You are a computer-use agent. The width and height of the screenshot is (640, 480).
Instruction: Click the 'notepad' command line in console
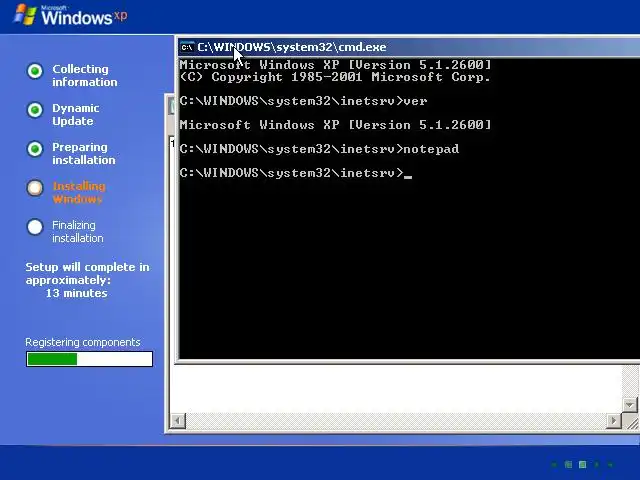[319, 149]
